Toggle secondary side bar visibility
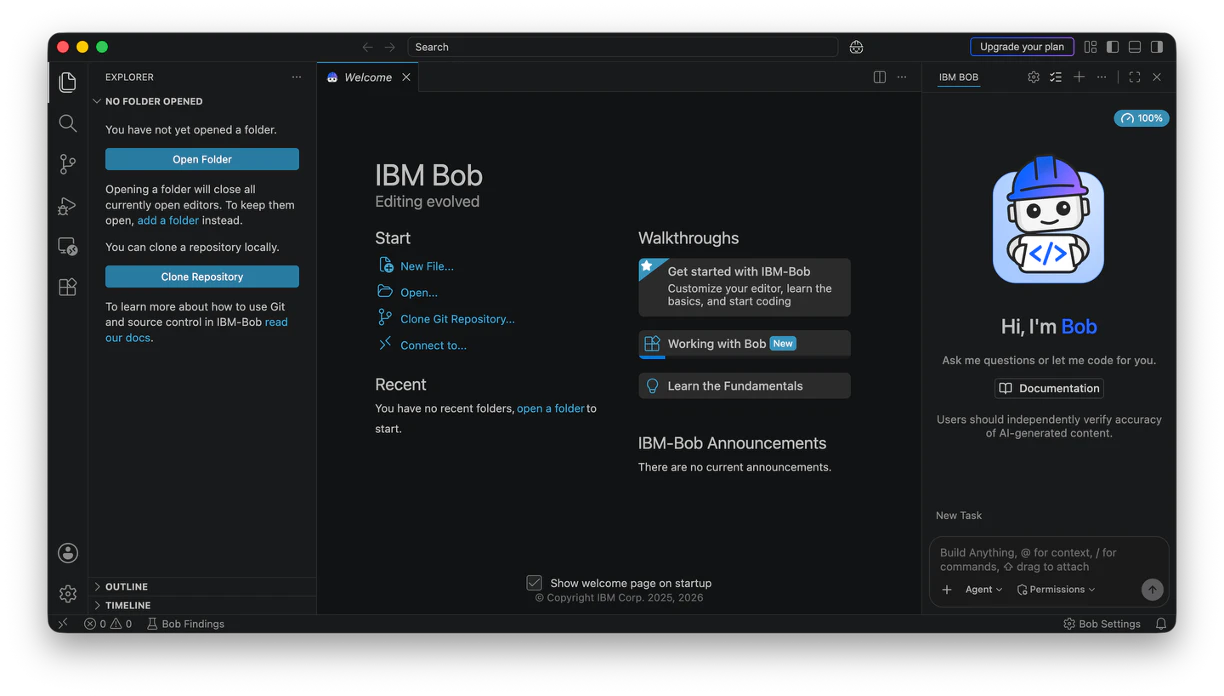This screenshot has height=696, width=1224. [1157, 47]
